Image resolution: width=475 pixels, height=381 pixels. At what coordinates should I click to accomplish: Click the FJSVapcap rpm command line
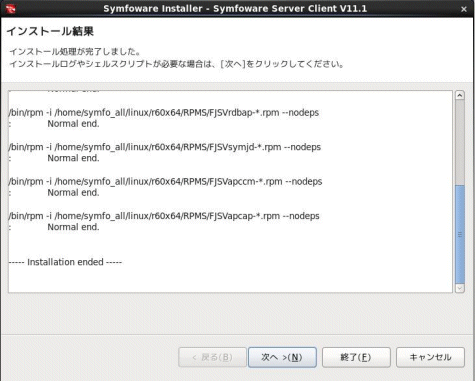164,216
